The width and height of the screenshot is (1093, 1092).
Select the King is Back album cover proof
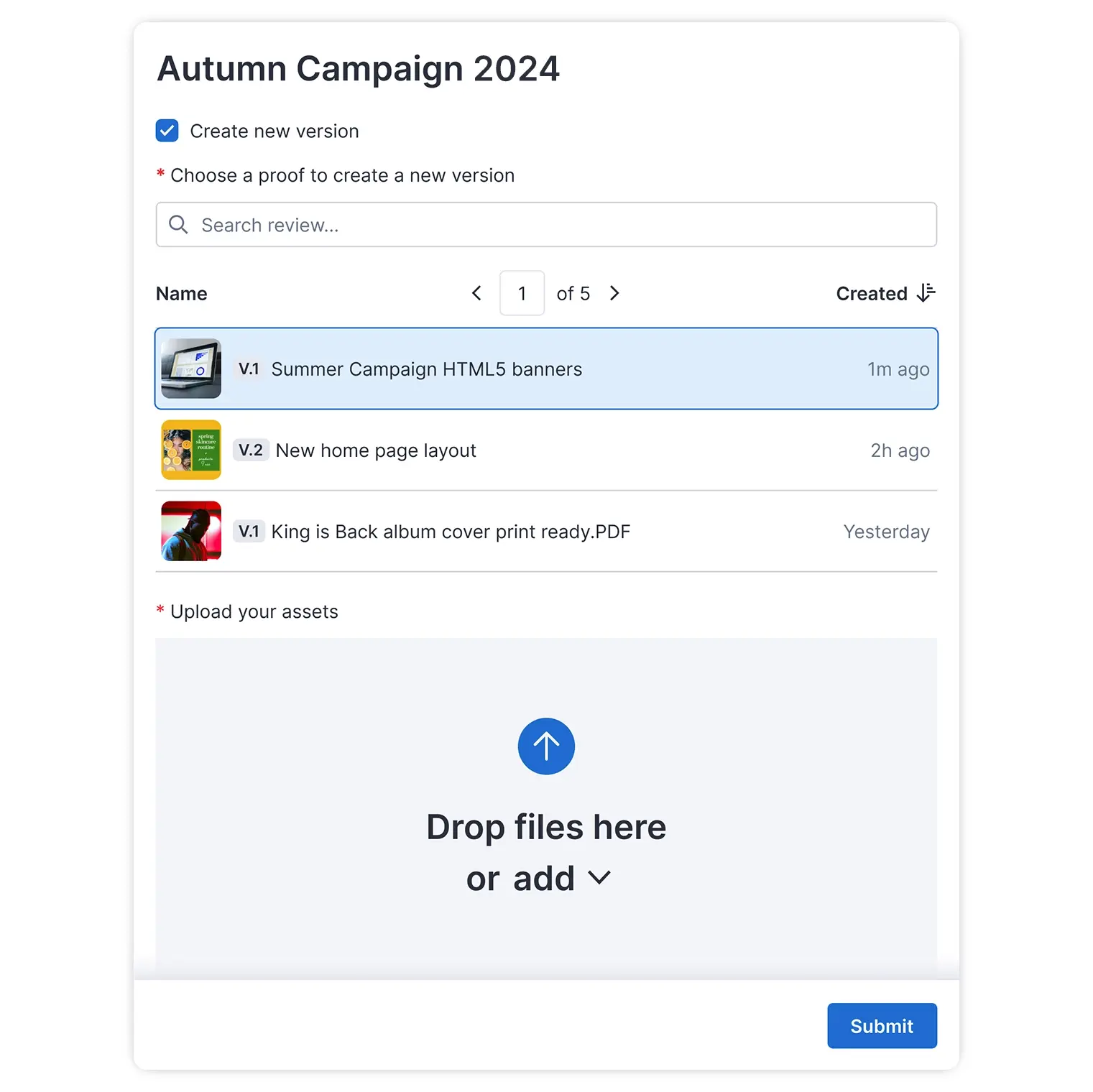451,532
